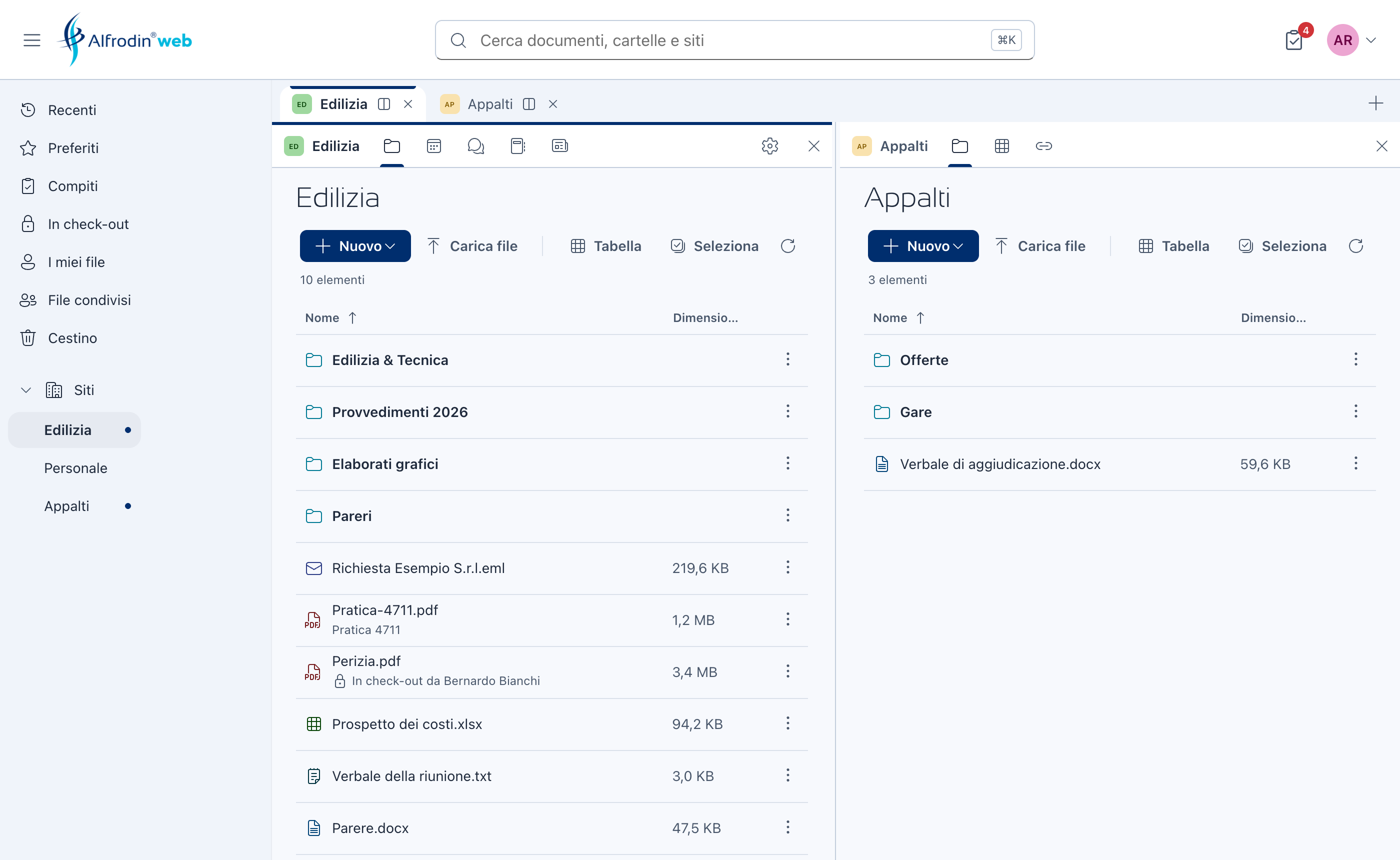The width and height of the screenshot is (1400, 860).
Task: Open the AR user account dropdown
Action: click(1351, 40)
